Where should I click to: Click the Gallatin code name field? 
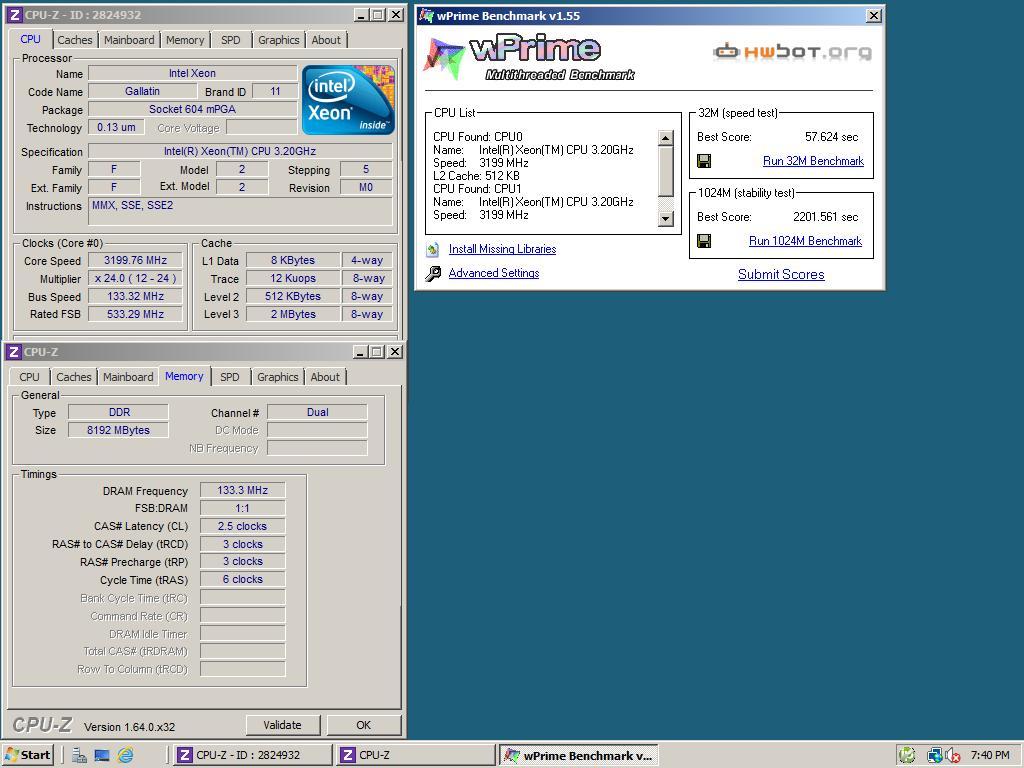142,91
